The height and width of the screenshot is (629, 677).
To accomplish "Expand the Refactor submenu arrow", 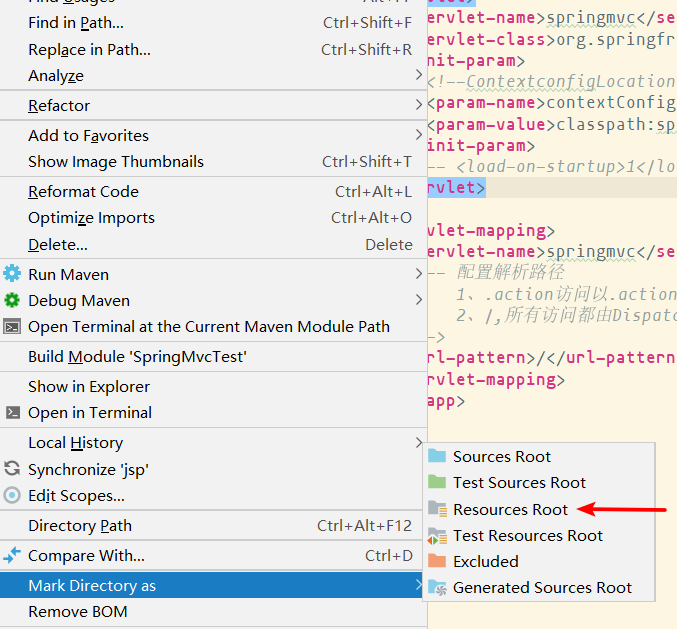I will pyautogui.click(x=419, y=105).
